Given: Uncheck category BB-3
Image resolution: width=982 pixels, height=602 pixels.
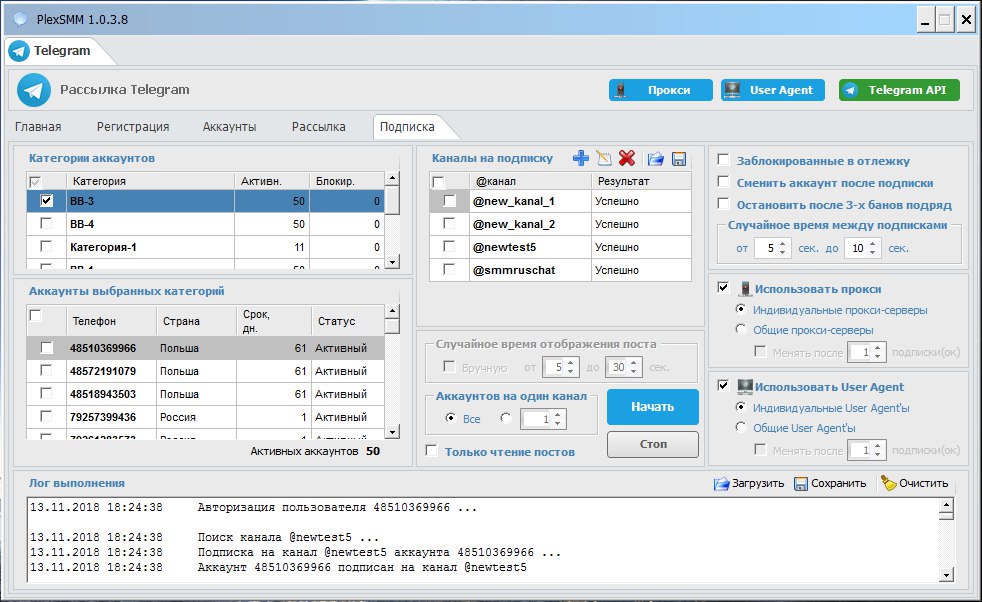Looking at the screenshot, I should pos(46,200).
